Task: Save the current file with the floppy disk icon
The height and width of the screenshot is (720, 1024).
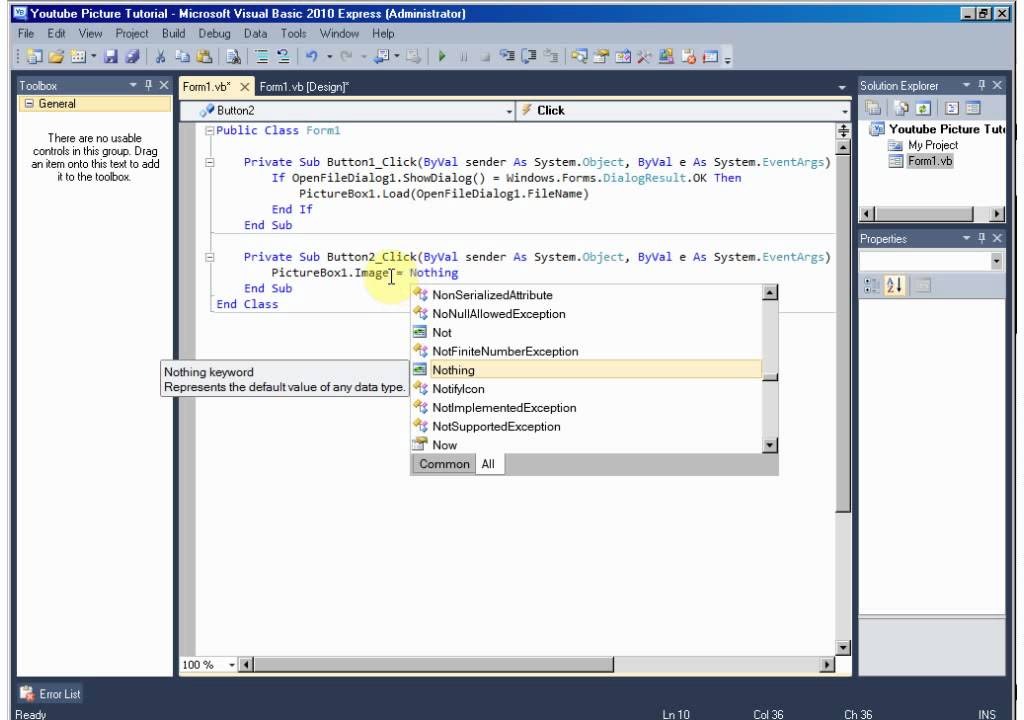Action: (111, 57)
